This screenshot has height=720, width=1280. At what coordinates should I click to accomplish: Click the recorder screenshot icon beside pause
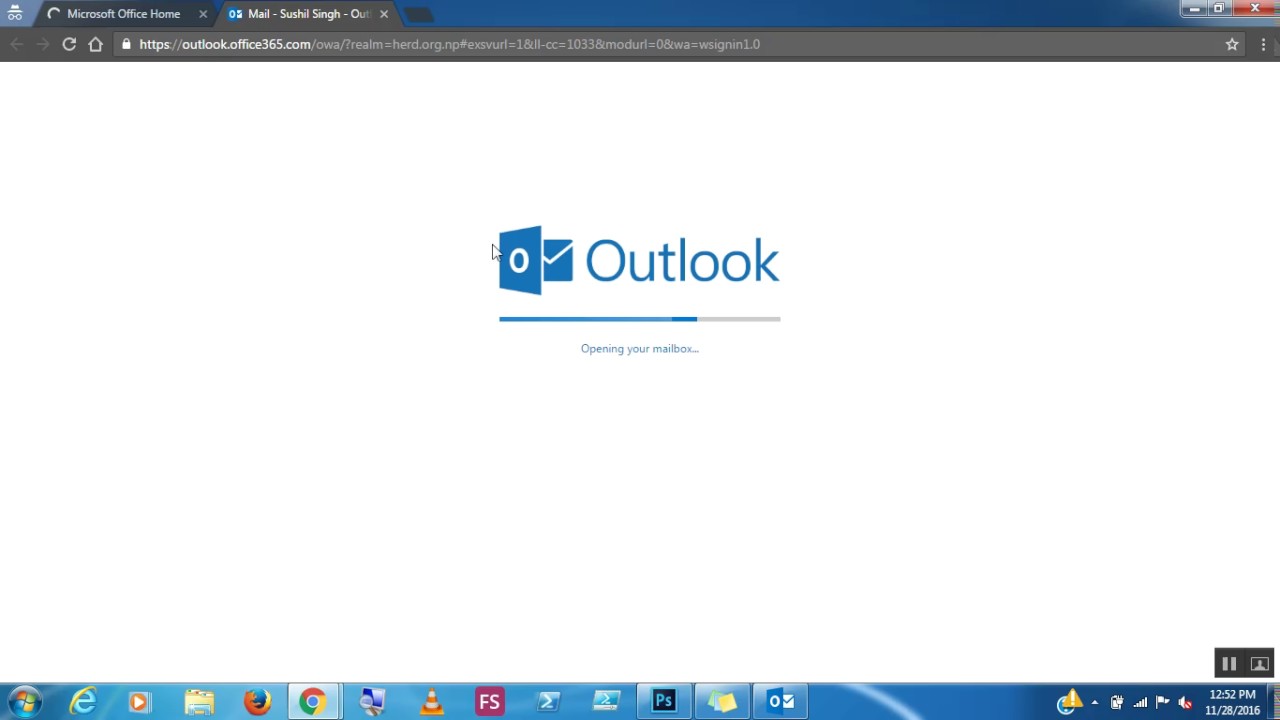1259,664
